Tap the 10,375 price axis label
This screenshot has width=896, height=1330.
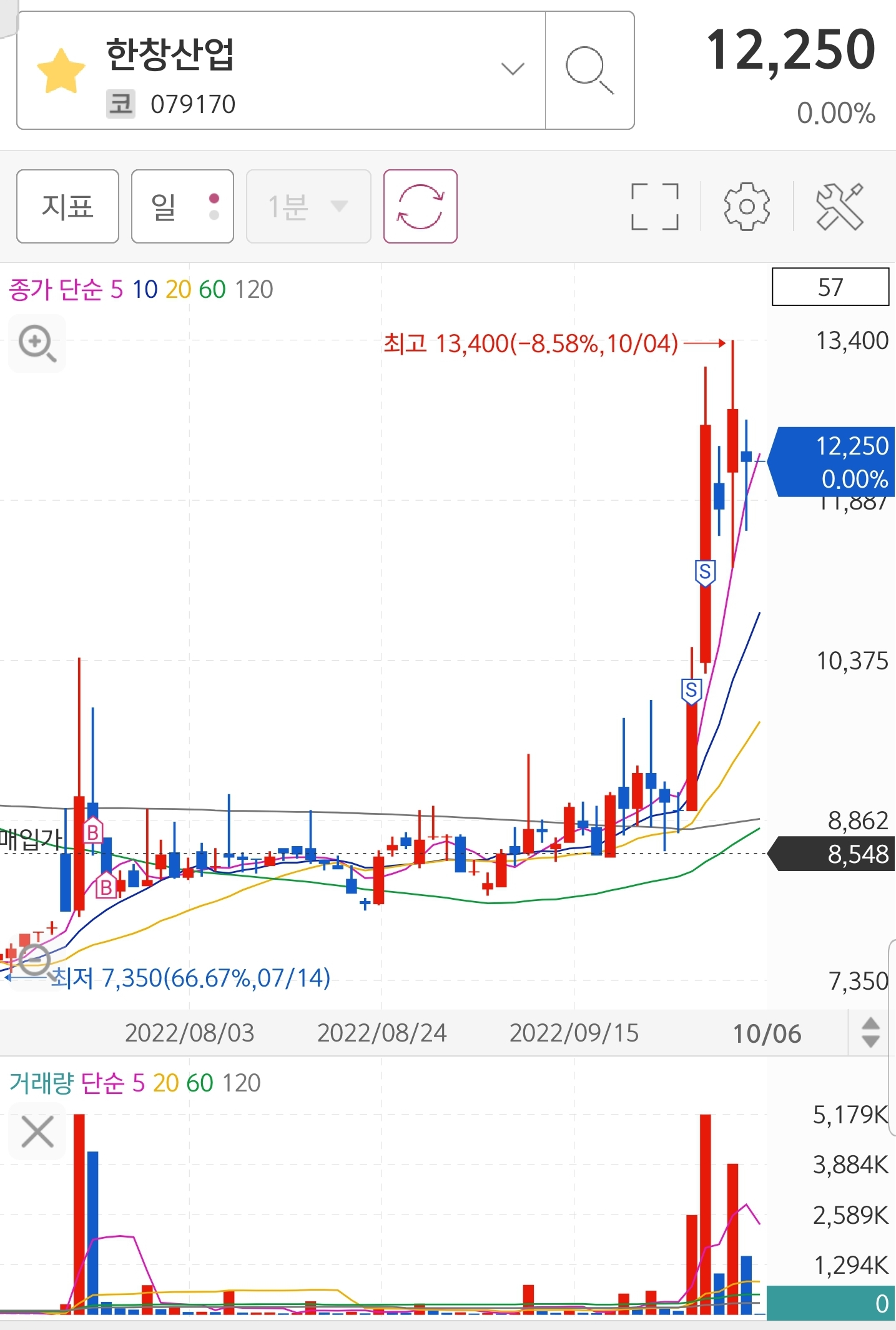click(x=852, y=661)
